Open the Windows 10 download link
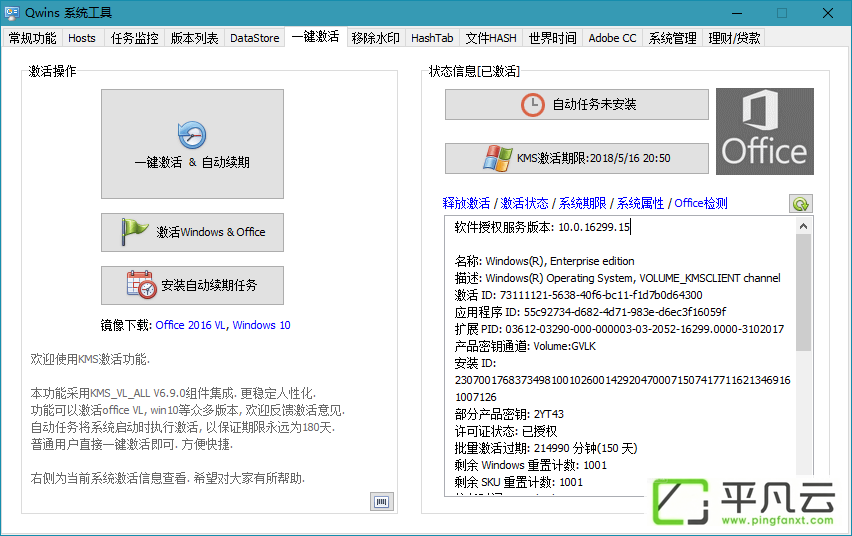The image size is (852, 536). coord(261,325)
